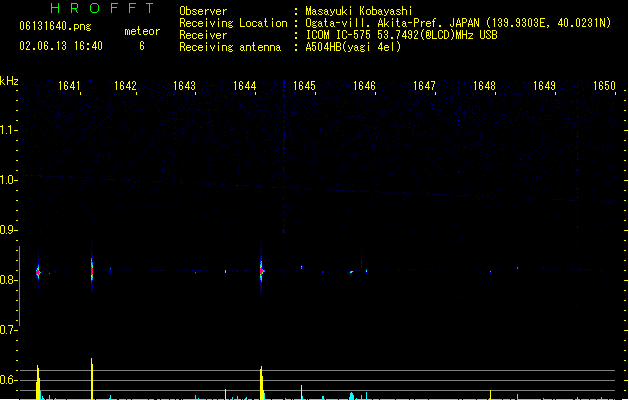Click the 0.7 frequency axis label
629x400 pixels.
(8, 330)
